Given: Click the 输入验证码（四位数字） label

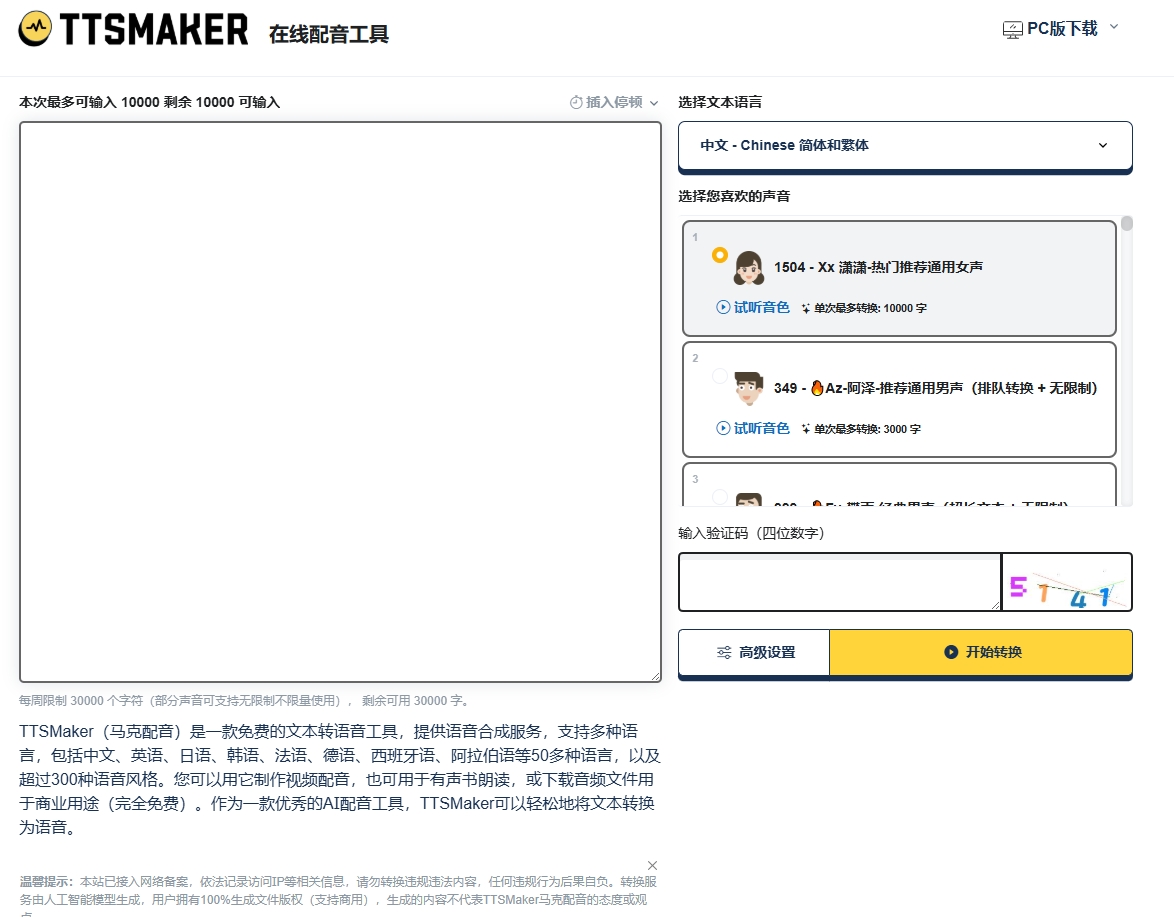Looking at the screenshot, I should click(751, 533).
